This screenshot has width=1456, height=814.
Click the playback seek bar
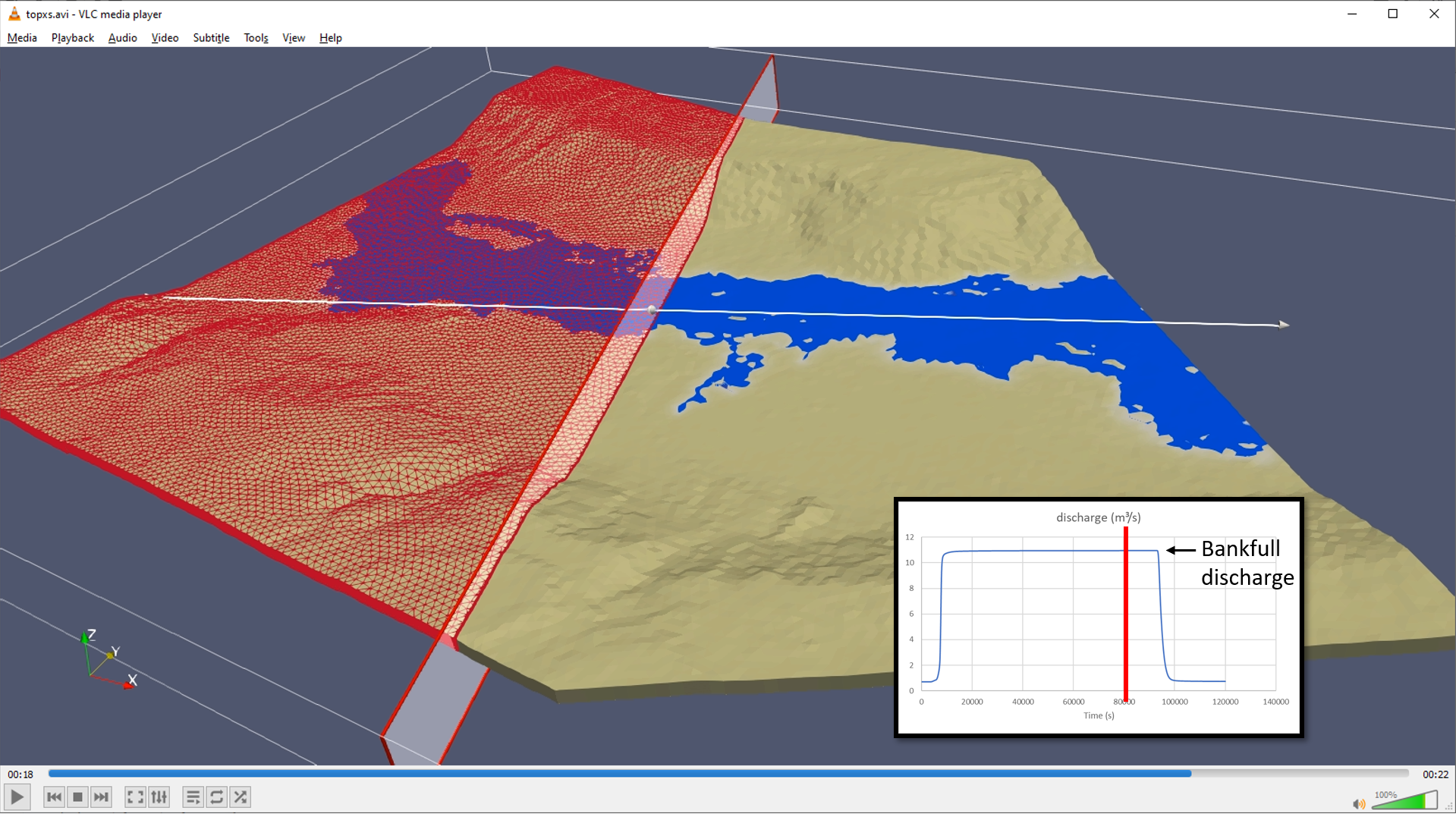point(728,774)
